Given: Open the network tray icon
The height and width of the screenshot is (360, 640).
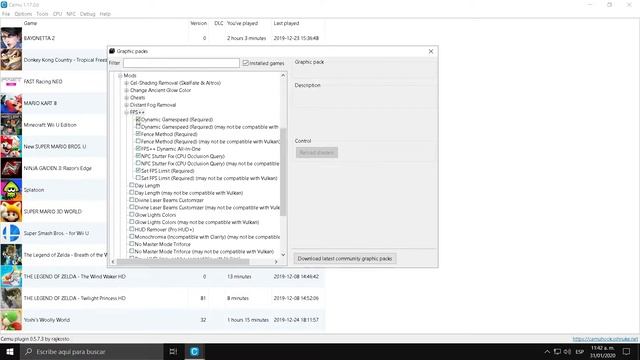Looking at the screenshot, I should (x=557, y=351).
